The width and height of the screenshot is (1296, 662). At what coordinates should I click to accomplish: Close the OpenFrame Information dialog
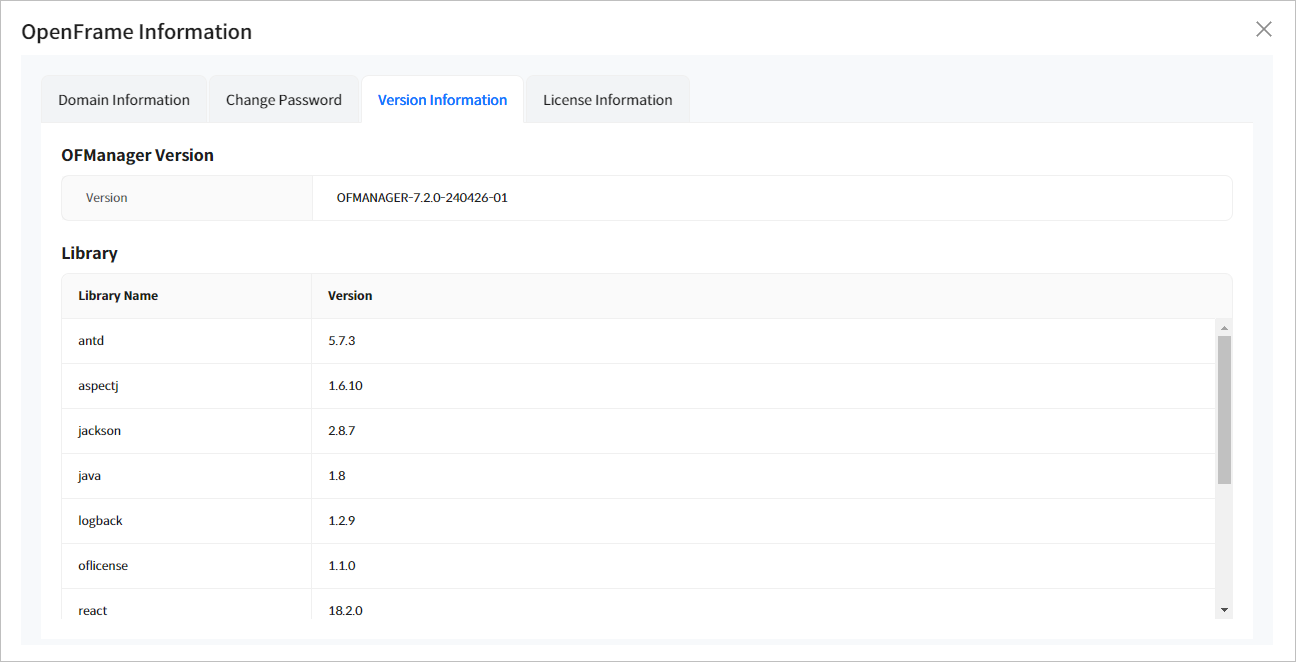pos(1264,29)
